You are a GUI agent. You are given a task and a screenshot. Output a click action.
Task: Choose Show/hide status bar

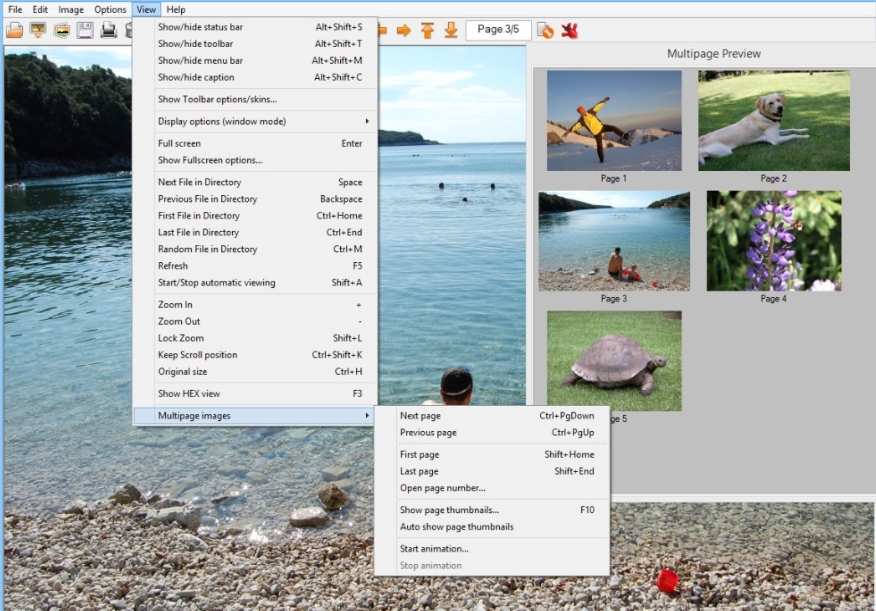pyautogui.click(x=255, y=27)
